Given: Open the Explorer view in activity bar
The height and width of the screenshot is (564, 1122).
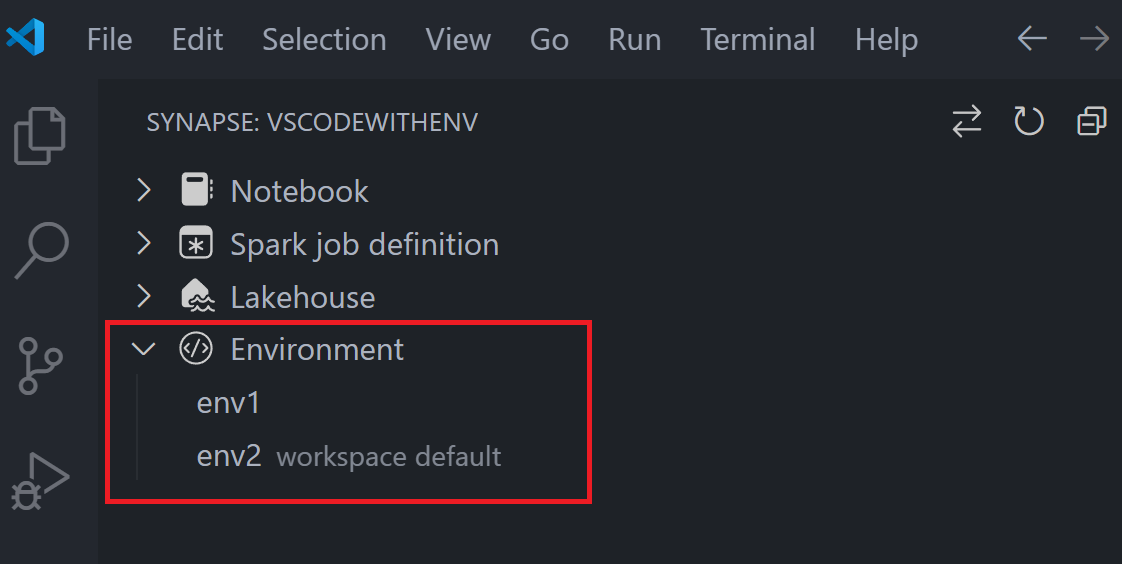Looking at the screenshot, I should tap(40, 136).
